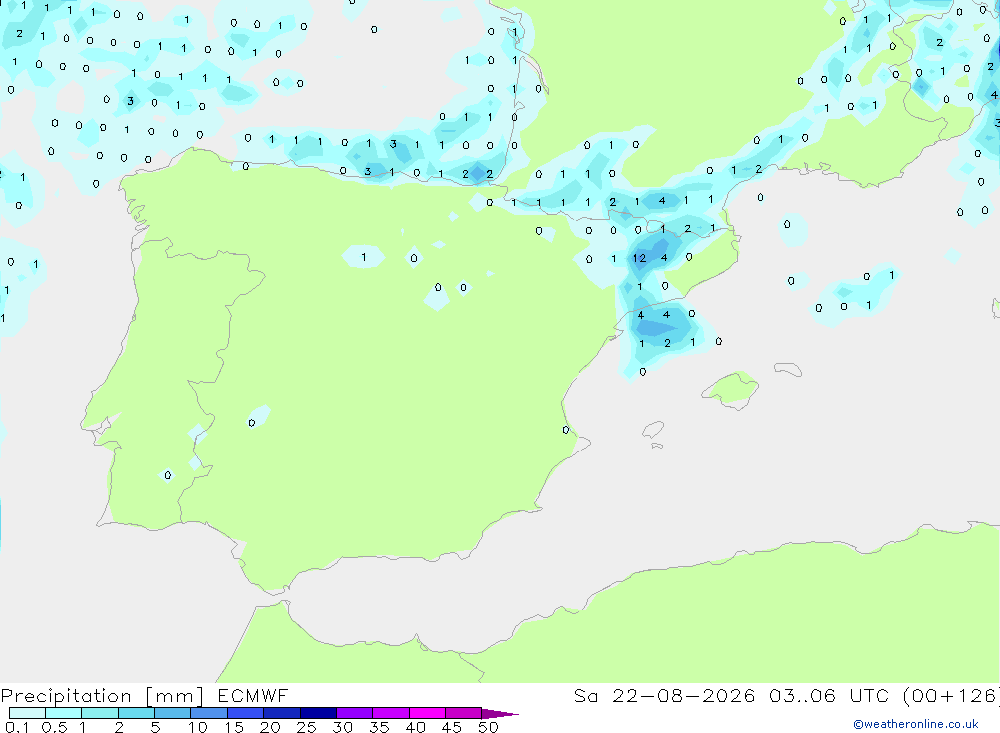This screenshot has height=733, width=1000.
Task: Pick the 10 to 15 mm legend swatch
Action: pos(209,713)
